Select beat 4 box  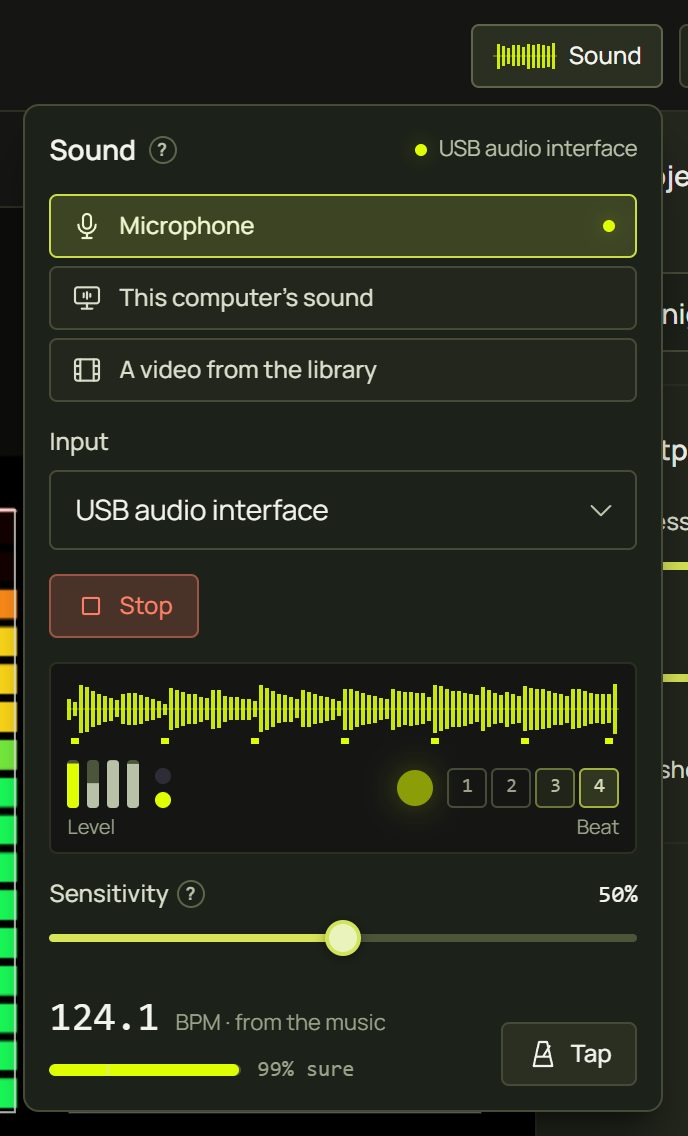[599, 788]
